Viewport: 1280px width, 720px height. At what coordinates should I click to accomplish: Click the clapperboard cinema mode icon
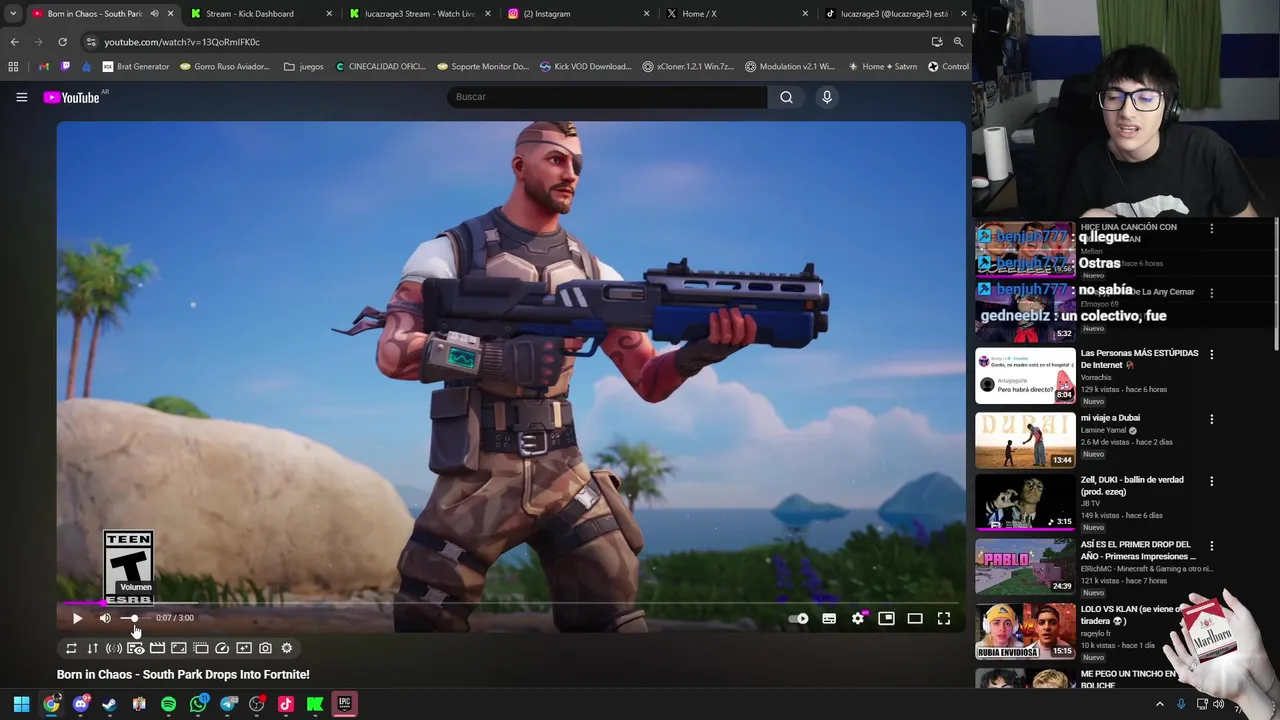pos(157,648)
